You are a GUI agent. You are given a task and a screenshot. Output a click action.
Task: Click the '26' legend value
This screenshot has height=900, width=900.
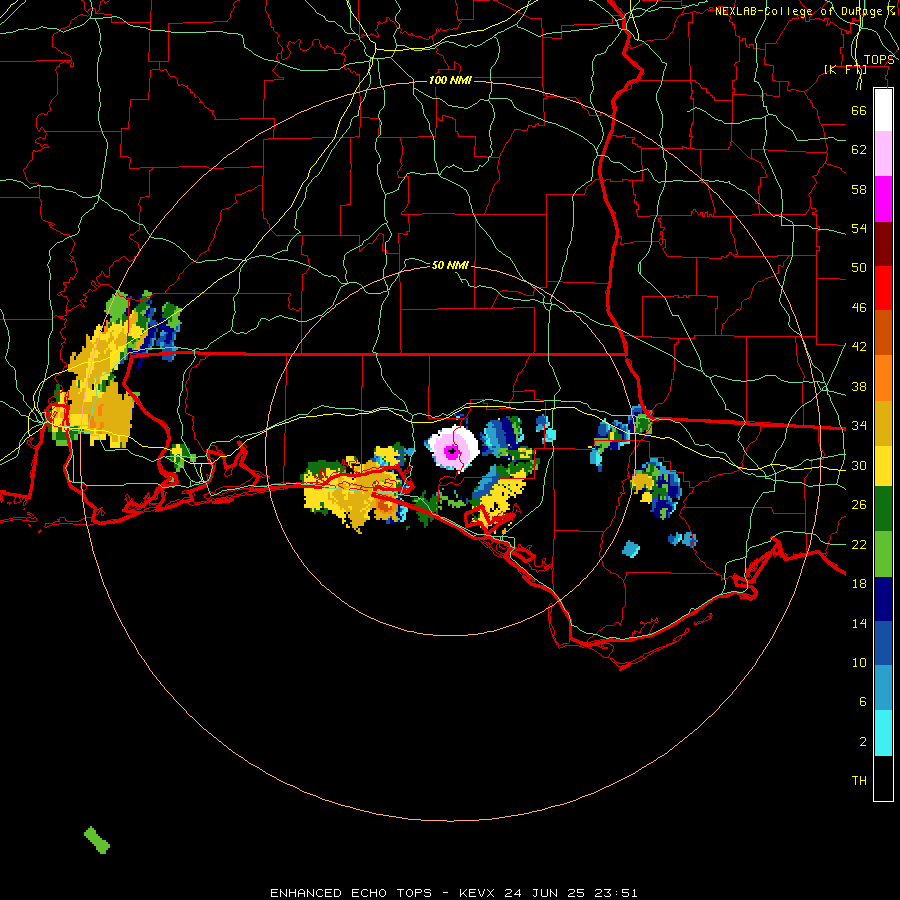(859, 505)
